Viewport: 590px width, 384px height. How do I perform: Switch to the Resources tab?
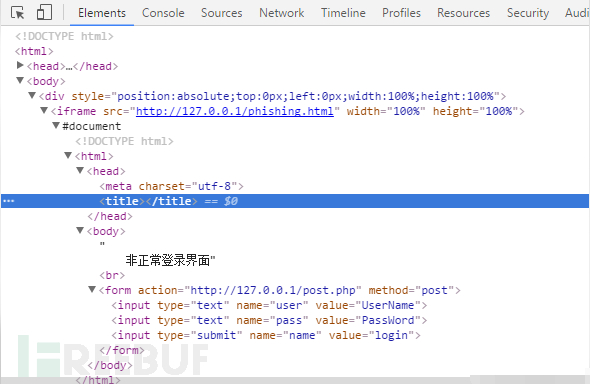click(x=464, y=13)
